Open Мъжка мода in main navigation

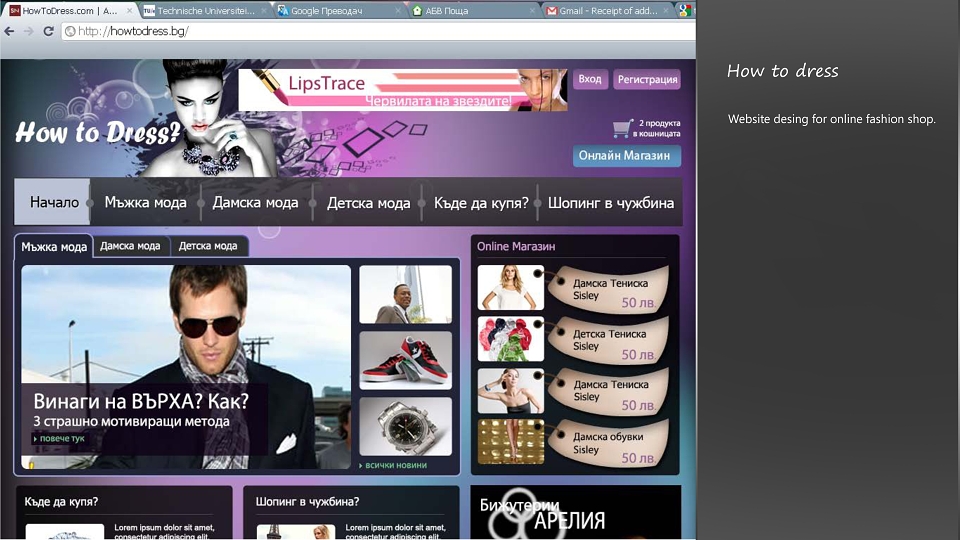click(145, 202)
